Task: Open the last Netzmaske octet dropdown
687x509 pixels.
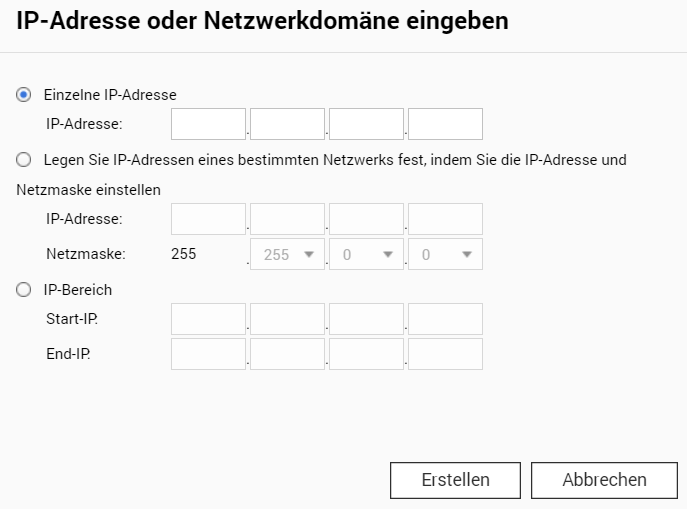Action: [x=445, y=254]
